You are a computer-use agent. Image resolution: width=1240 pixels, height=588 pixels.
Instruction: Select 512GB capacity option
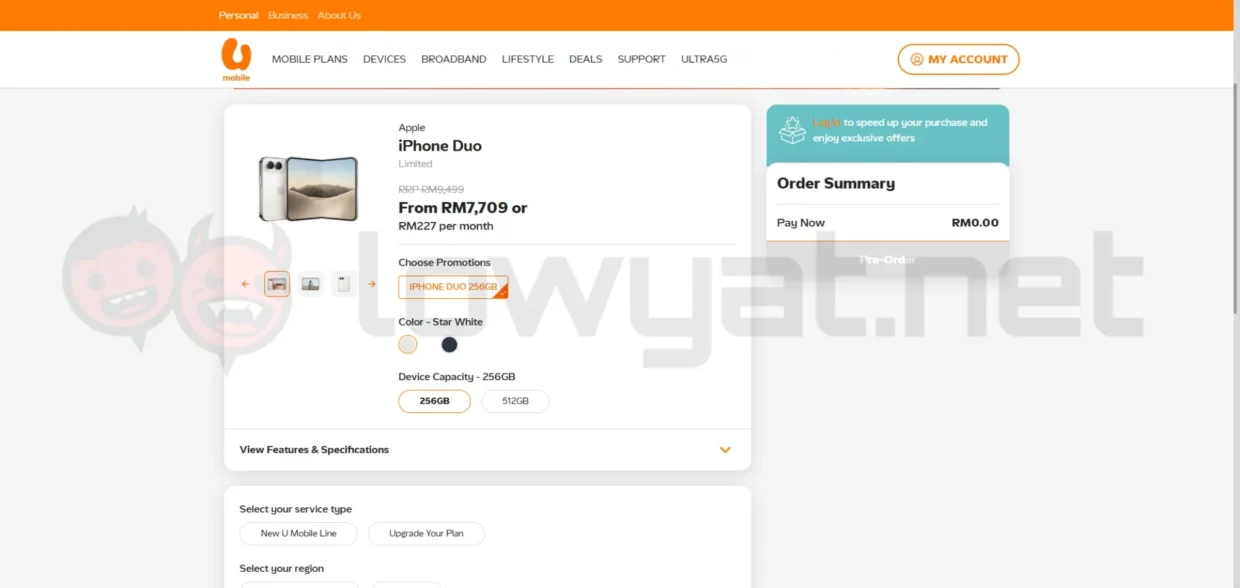tap(515, 401)
